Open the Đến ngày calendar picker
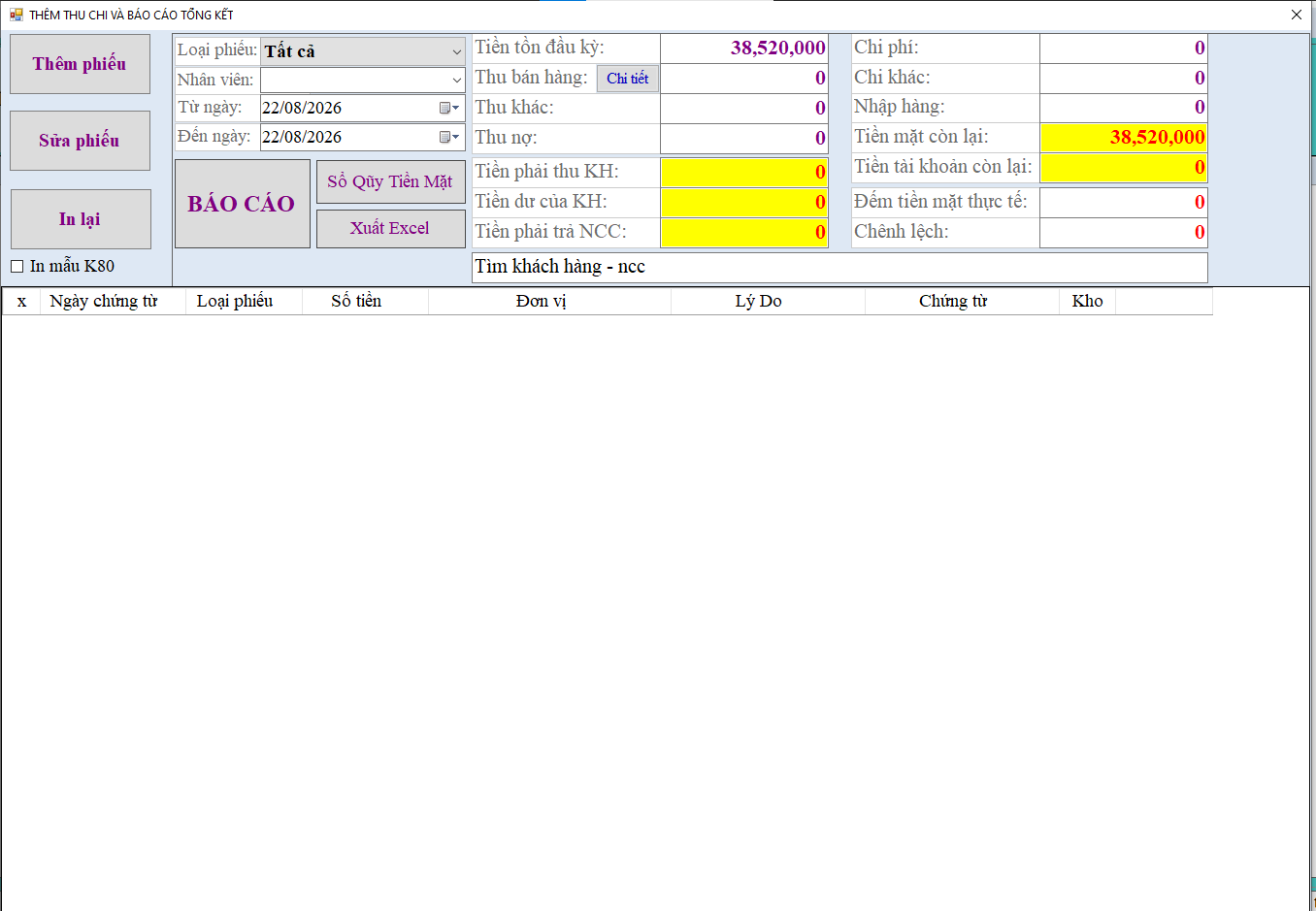The image size is (1316, 911). point(449,137)
